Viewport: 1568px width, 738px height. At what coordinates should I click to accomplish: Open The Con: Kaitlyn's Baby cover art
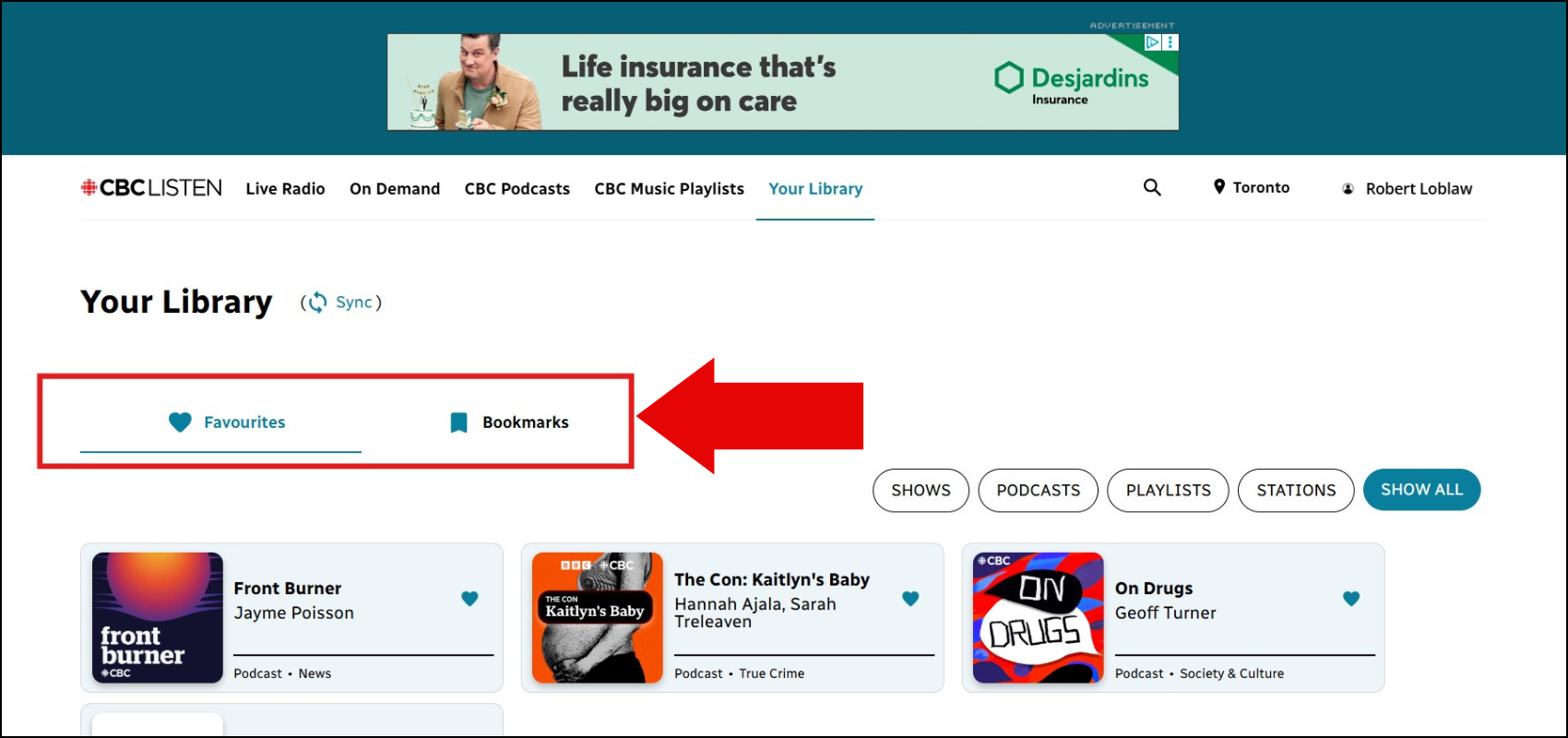click(598, 618)
